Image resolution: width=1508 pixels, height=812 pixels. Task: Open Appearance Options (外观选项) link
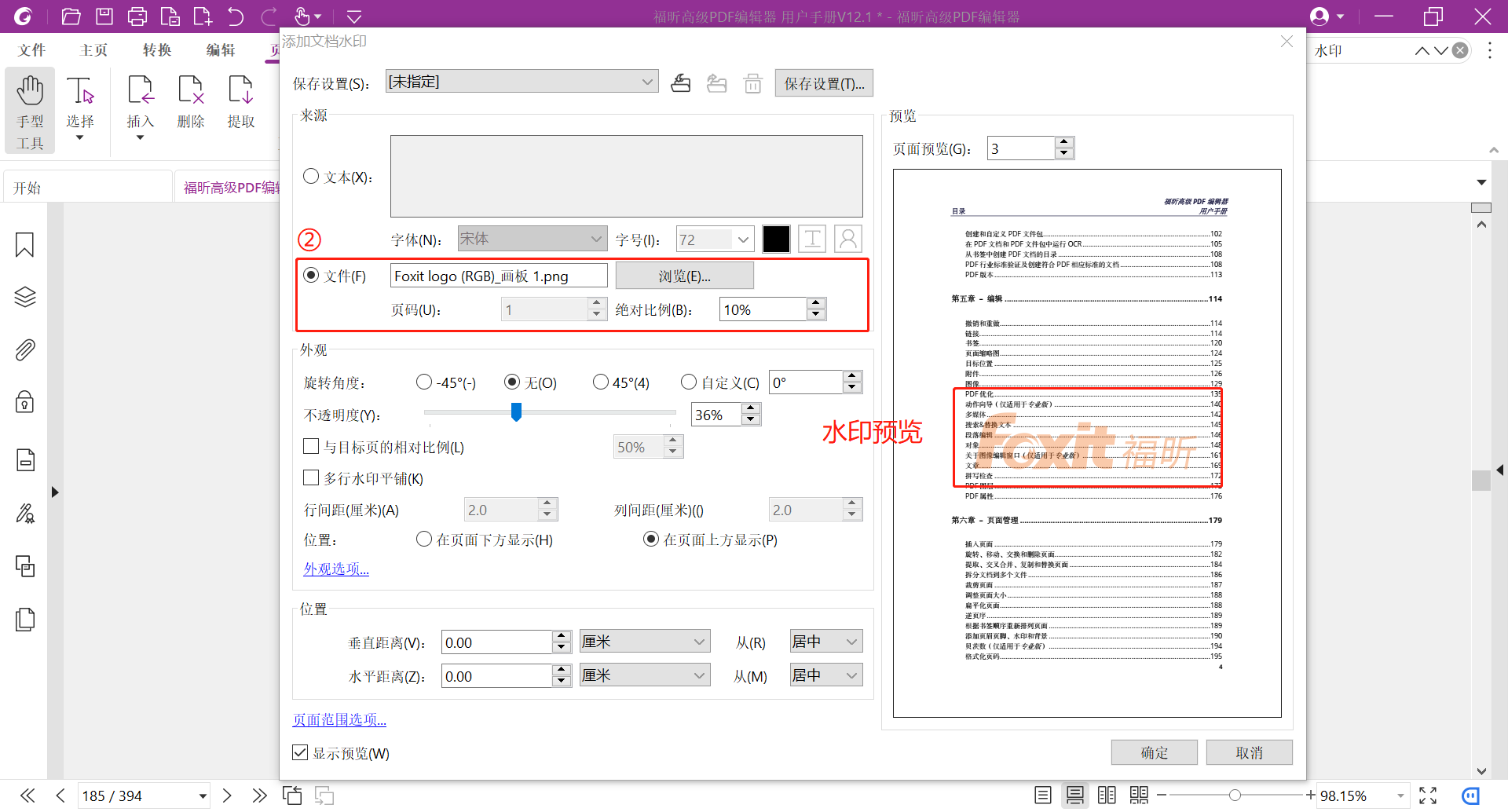coord(336,569)
